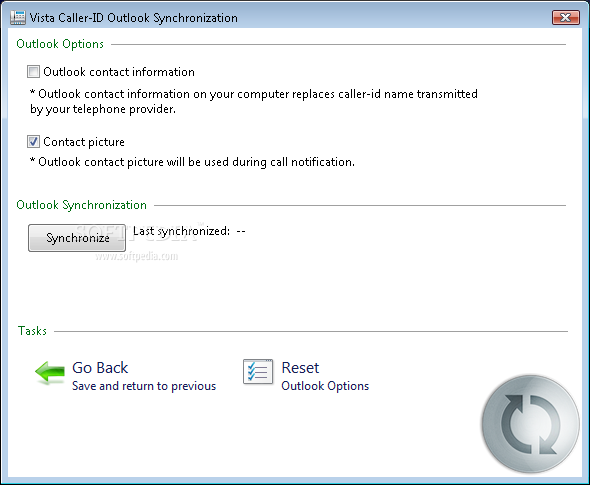
Task: Click the 'Last synchronized: --' status text
Action: pos(189,231)
